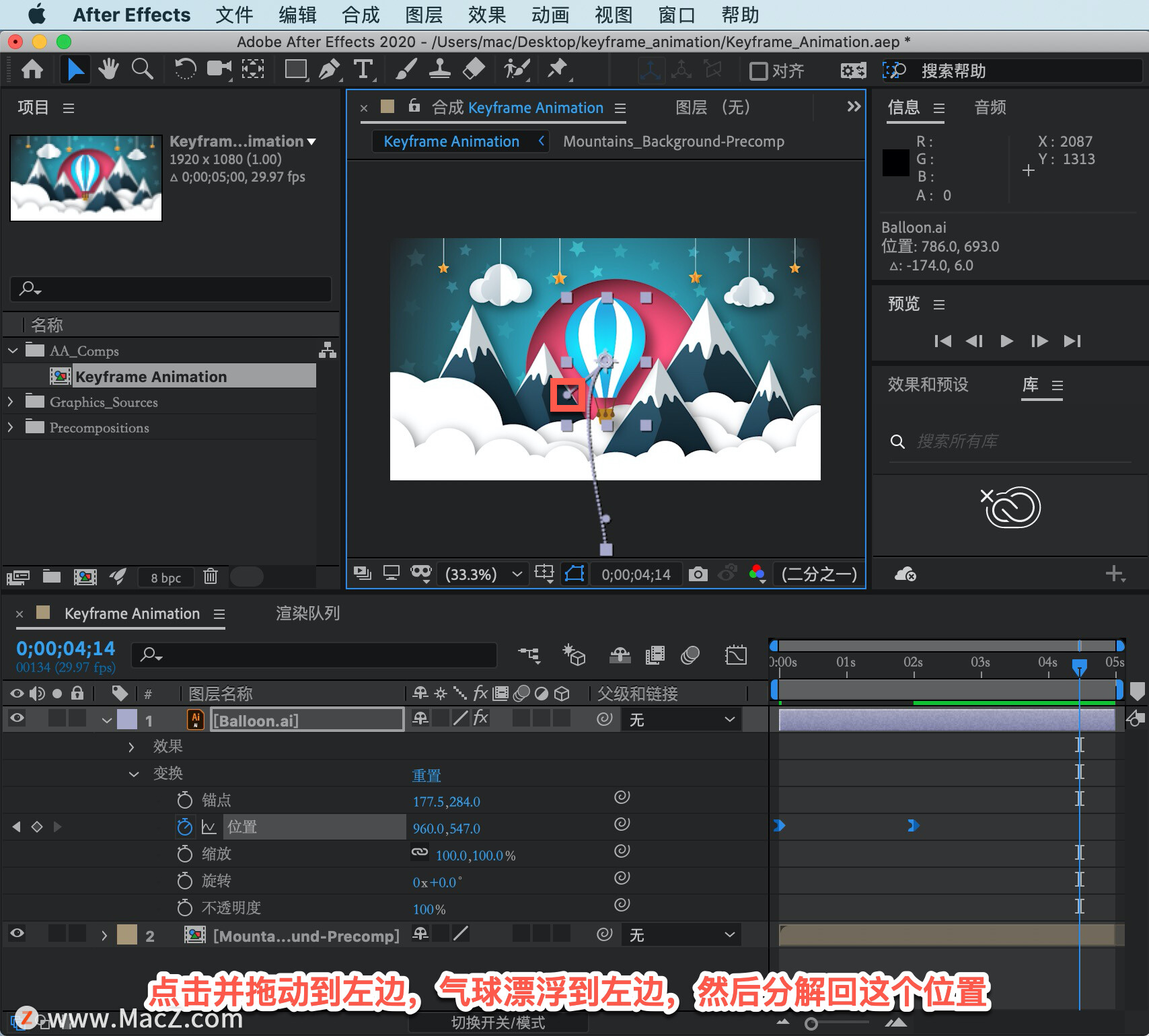The height and width of the screenshot is (1036, 1149).
Task: Toggle opacity (不透明度) stopwatch
Action: [x=184, y=908]
